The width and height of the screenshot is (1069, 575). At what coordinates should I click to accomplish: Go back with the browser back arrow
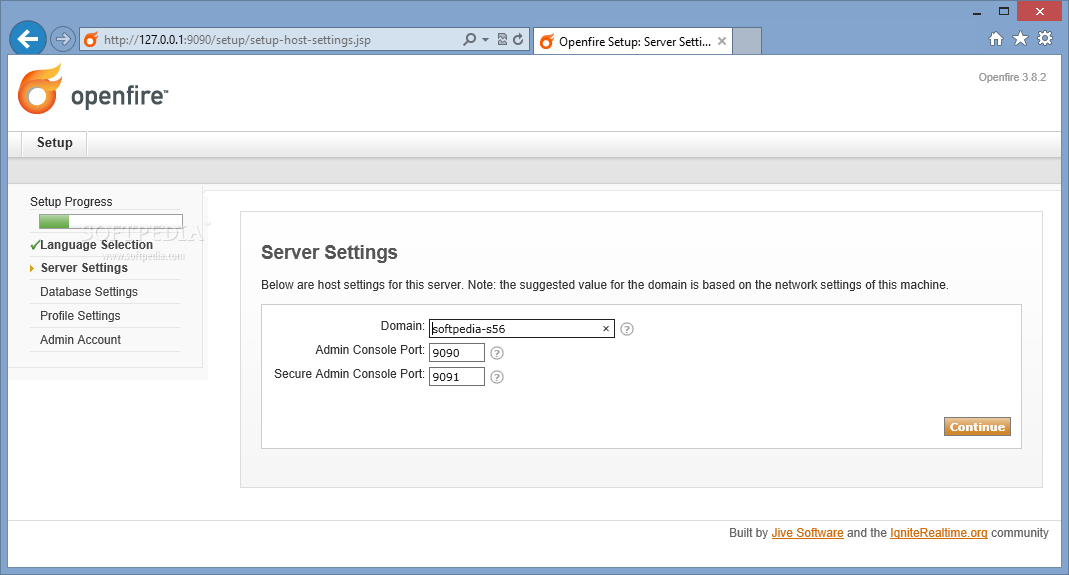[x=28, y=39]
